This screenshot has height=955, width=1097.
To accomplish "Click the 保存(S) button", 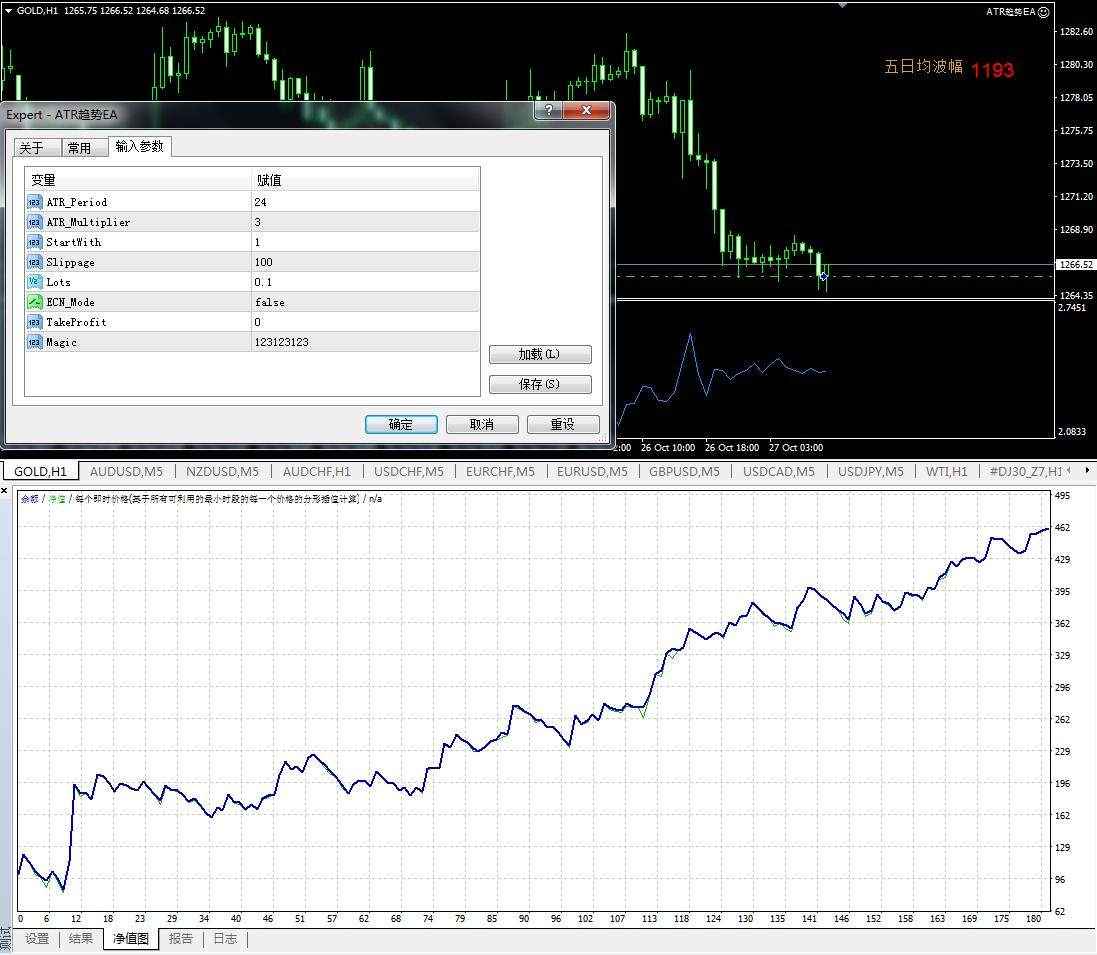I will click(x=540, y=384).
